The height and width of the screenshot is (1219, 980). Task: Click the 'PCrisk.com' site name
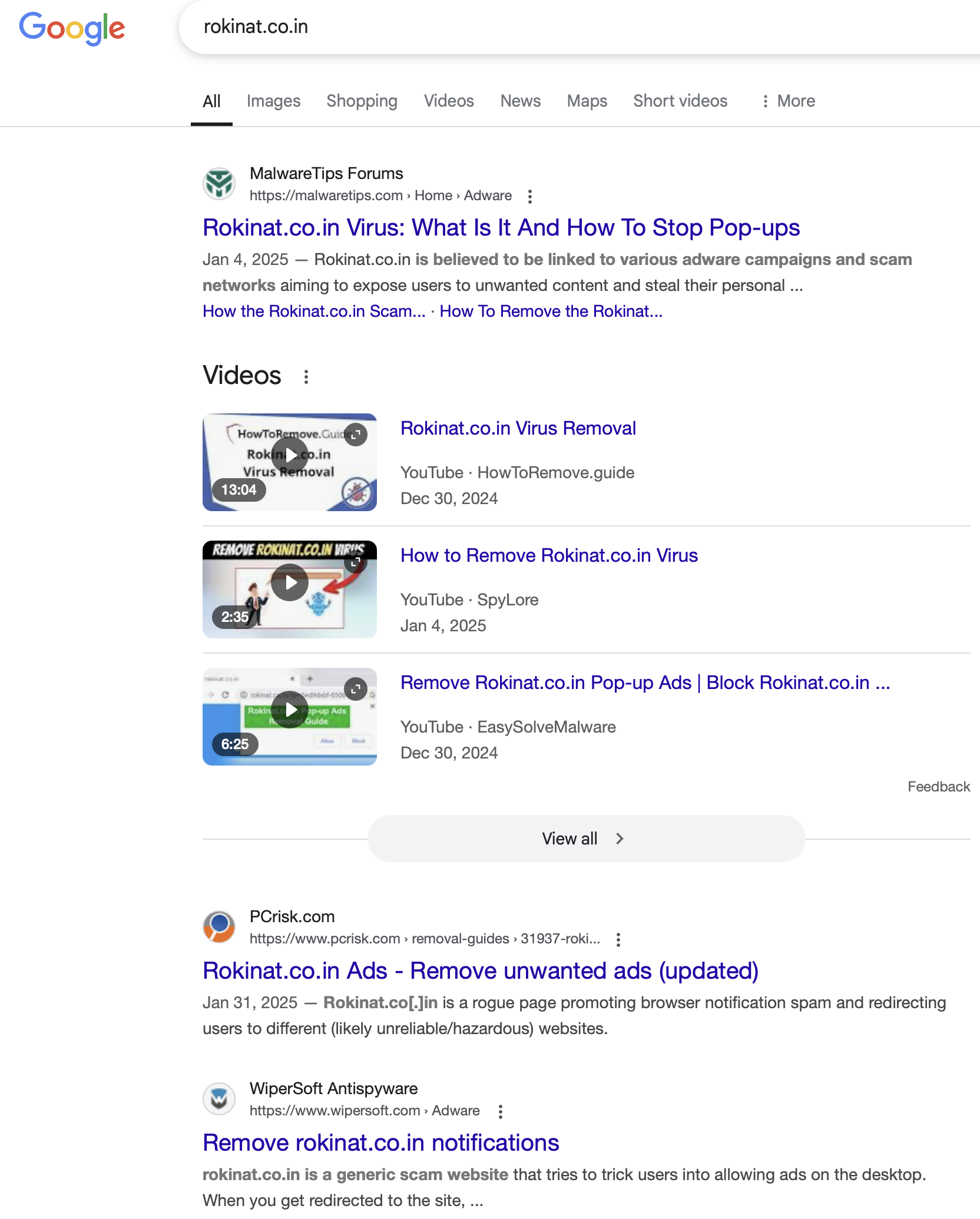click(292, 916)
